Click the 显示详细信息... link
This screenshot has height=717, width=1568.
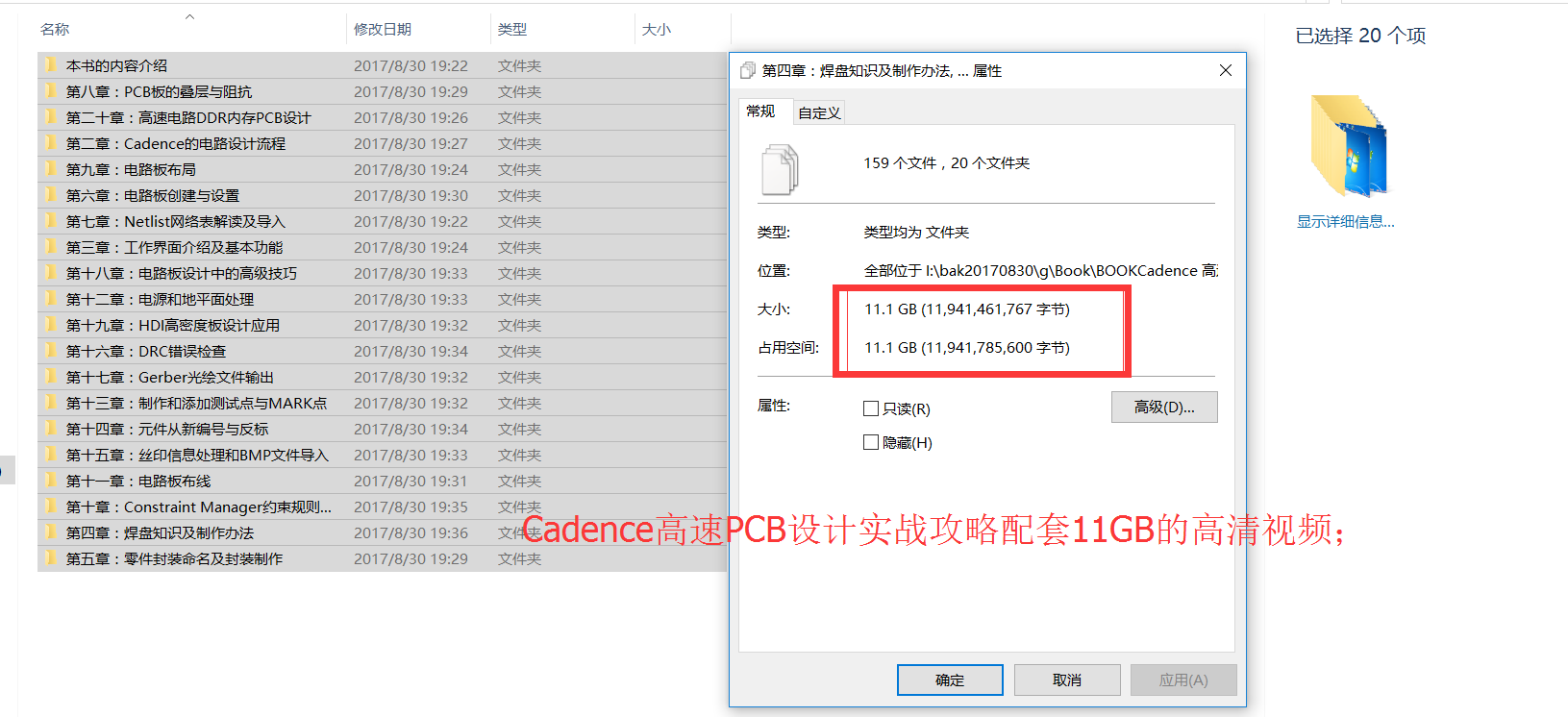[1345, 221]
